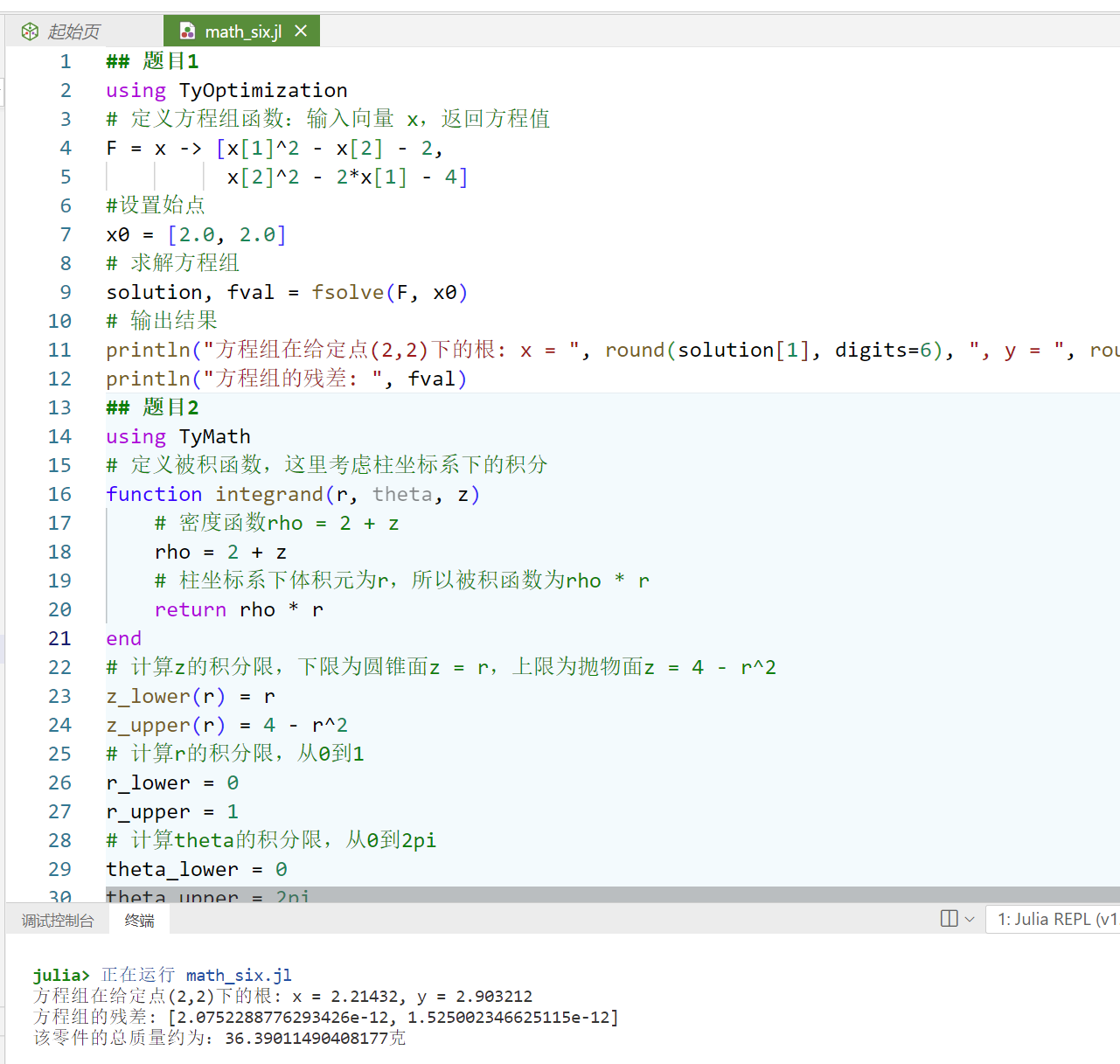This screenshot has height=1064, width=1120.
Task: Click the fsolve(F, x0) call line
Action: 287,292
